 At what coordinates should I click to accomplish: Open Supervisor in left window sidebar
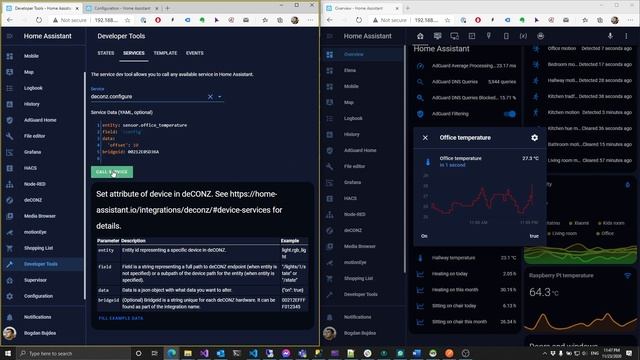(43, 280)
